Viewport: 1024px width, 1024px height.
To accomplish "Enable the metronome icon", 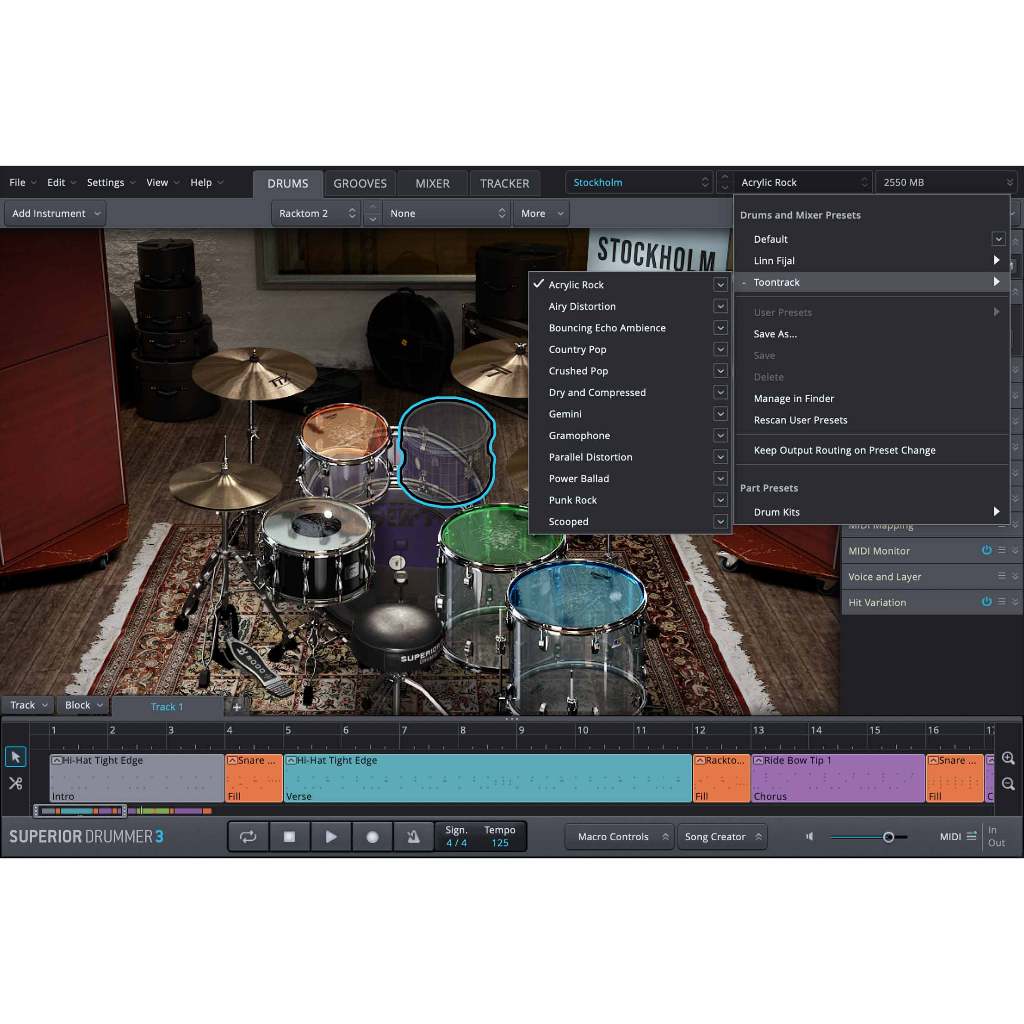I will [x=413, y=837].
